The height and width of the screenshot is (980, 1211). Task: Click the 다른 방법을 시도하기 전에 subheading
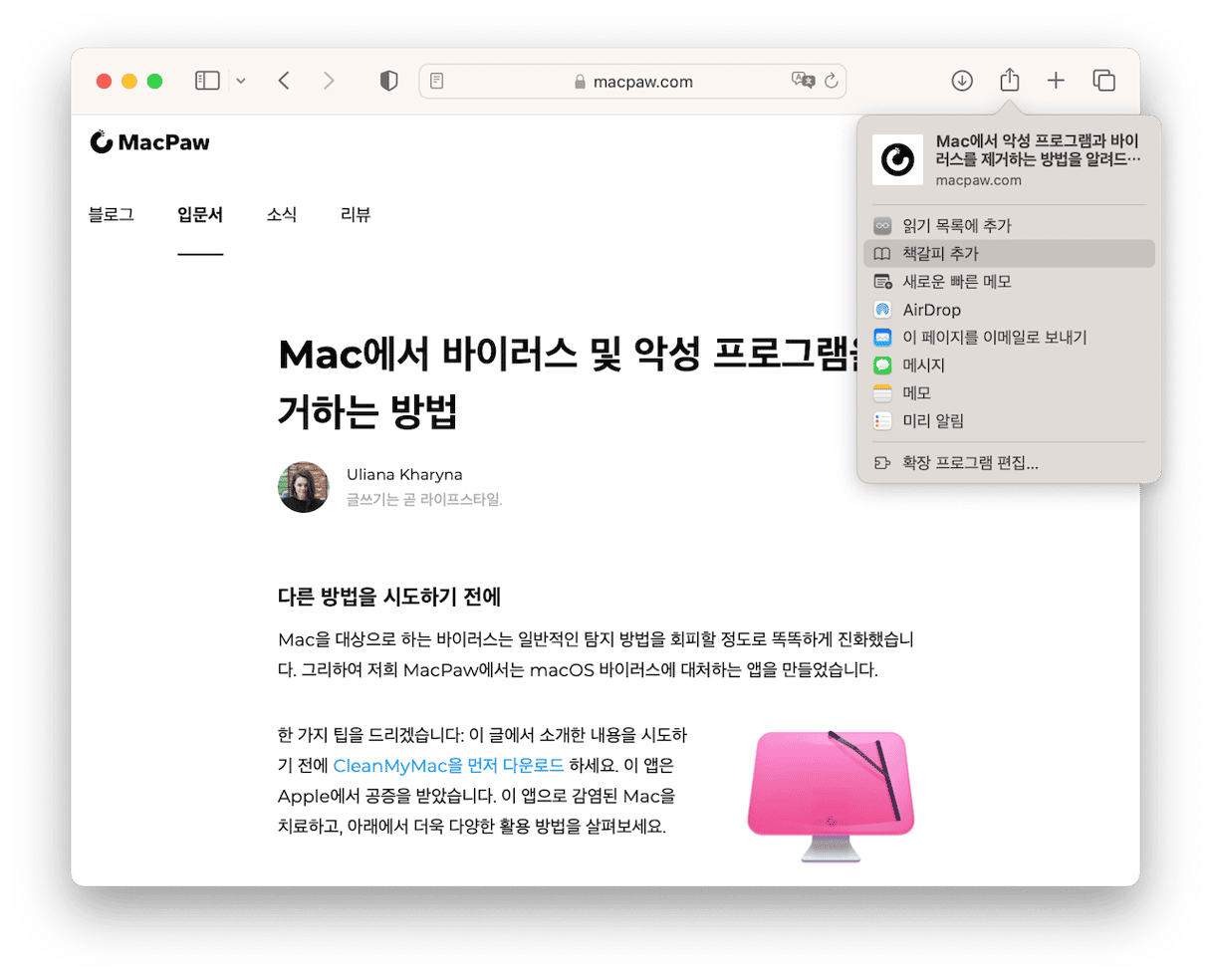pos(389,598)
